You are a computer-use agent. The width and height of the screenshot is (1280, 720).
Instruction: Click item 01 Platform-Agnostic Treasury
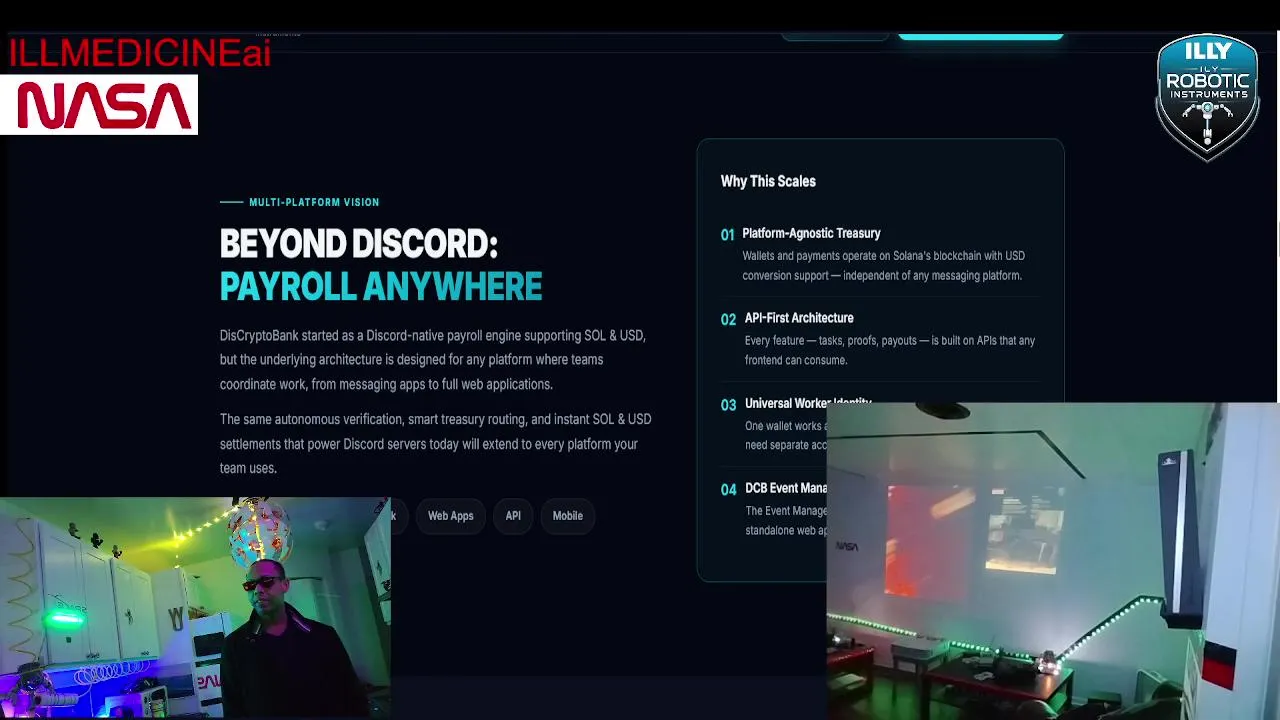tap(811, 233)
